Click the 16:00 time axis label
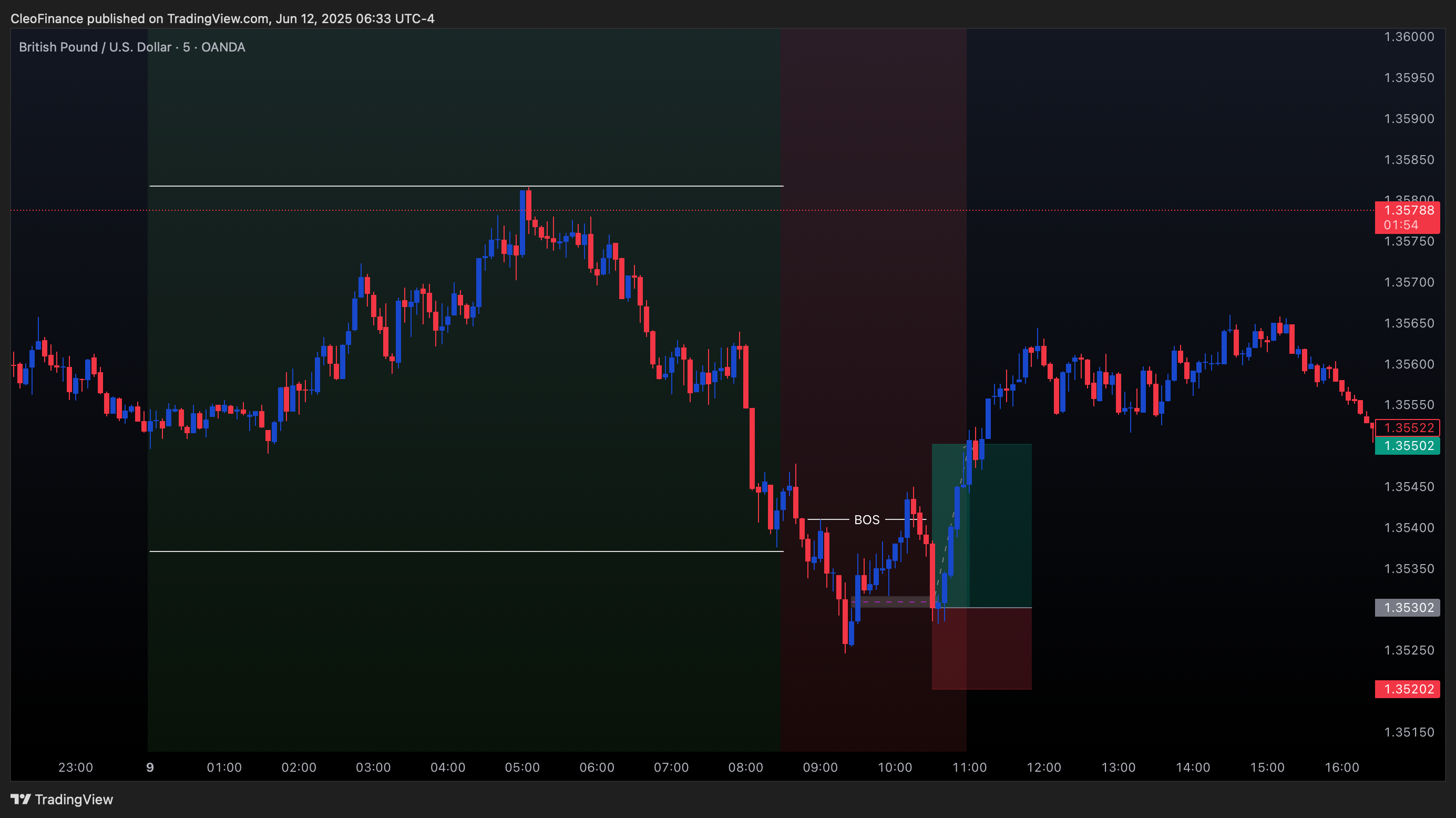The width and height of the screenshot is (1456, 818). tap(1342, 767)
